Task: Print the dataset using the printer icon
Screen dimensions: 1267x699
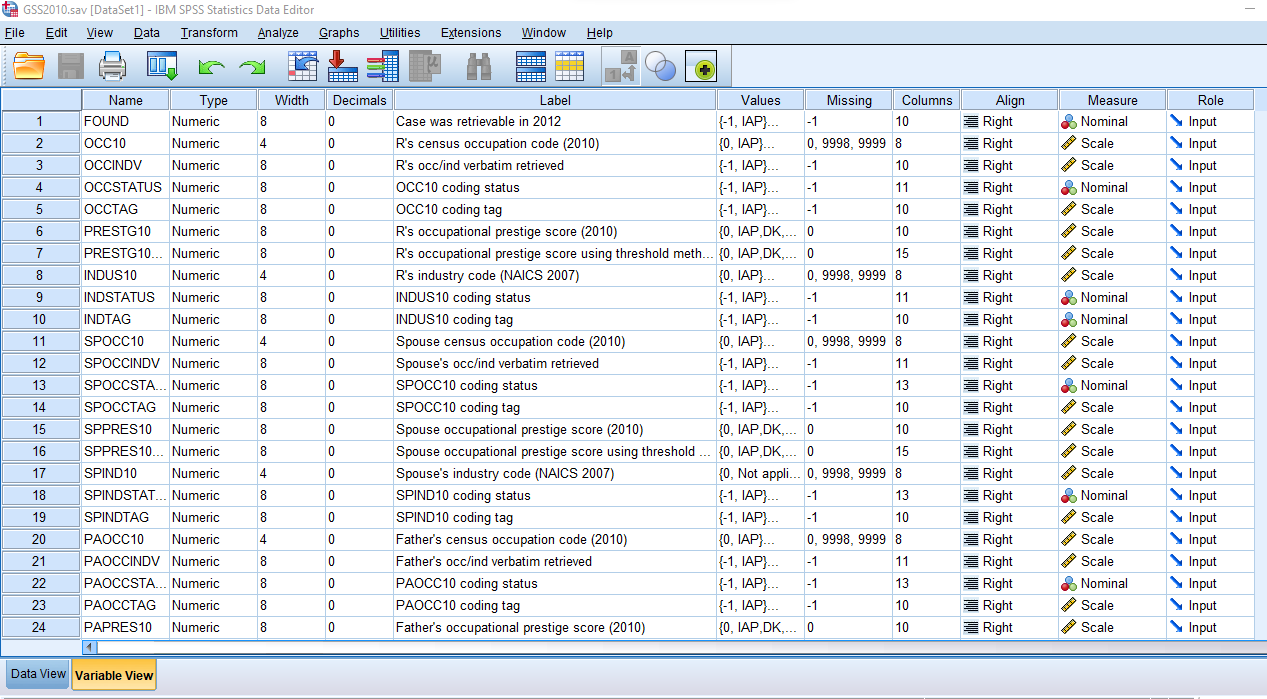Action: pyautogui.click(x=112, y=66)
